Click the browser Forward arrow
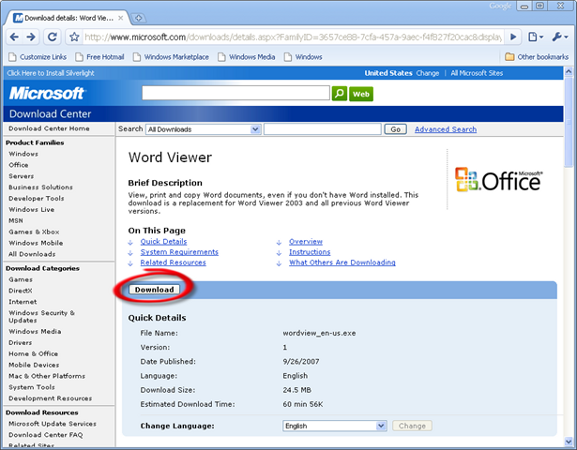Image resolution: width=577 pixels, height=450 pixels. tap(31, 37)
